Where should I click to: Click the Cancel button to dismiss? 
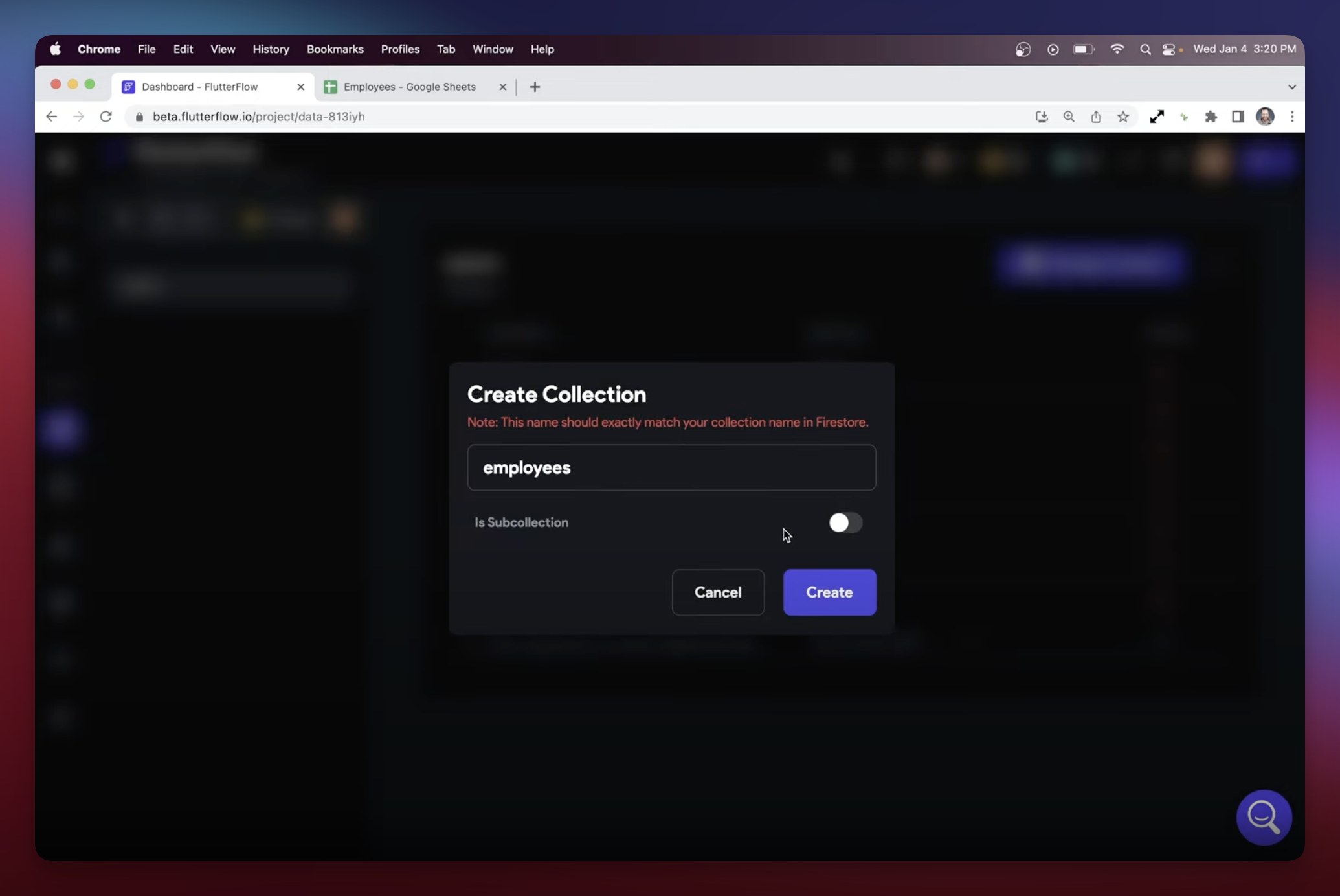pyautogui.click(x=718, y=592)
